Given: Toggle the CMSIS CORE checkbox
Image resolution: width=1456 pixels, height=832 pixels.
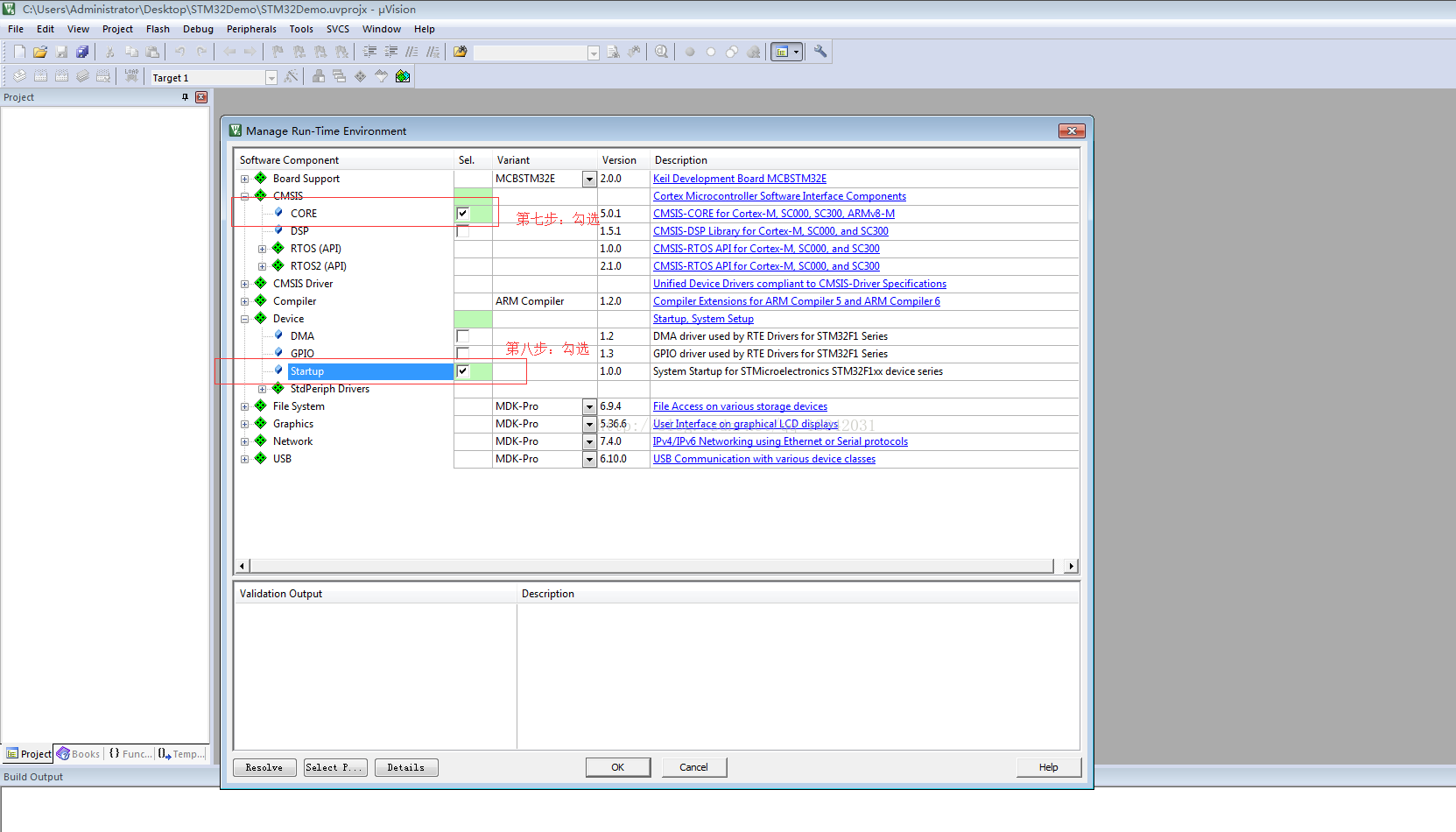Looking at the screenshot, I should coord(462,214).
